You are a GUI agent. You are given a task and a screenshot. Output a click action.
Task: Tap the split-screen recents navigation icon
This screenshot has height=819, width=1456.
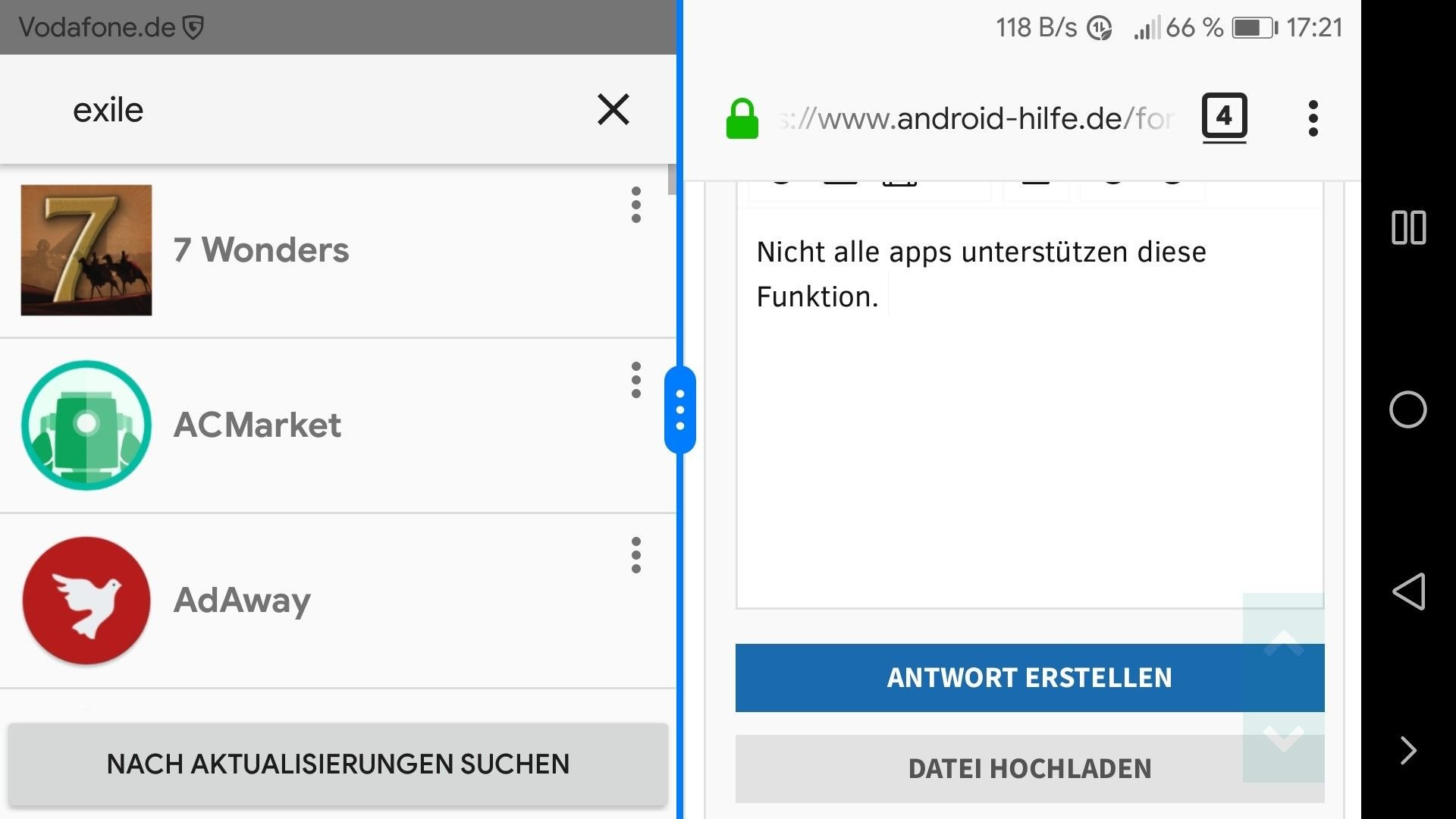point(1408,227)
